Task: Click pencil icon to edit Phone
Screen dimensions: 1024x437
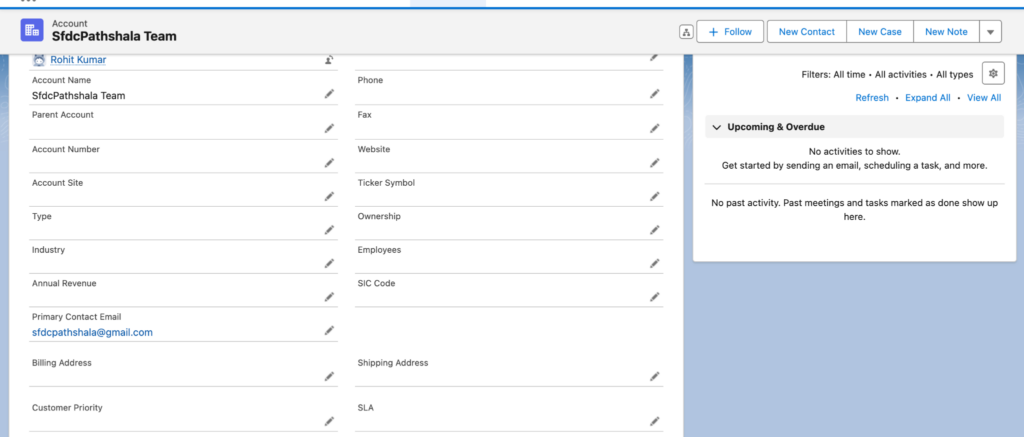Action: point(654,94)
